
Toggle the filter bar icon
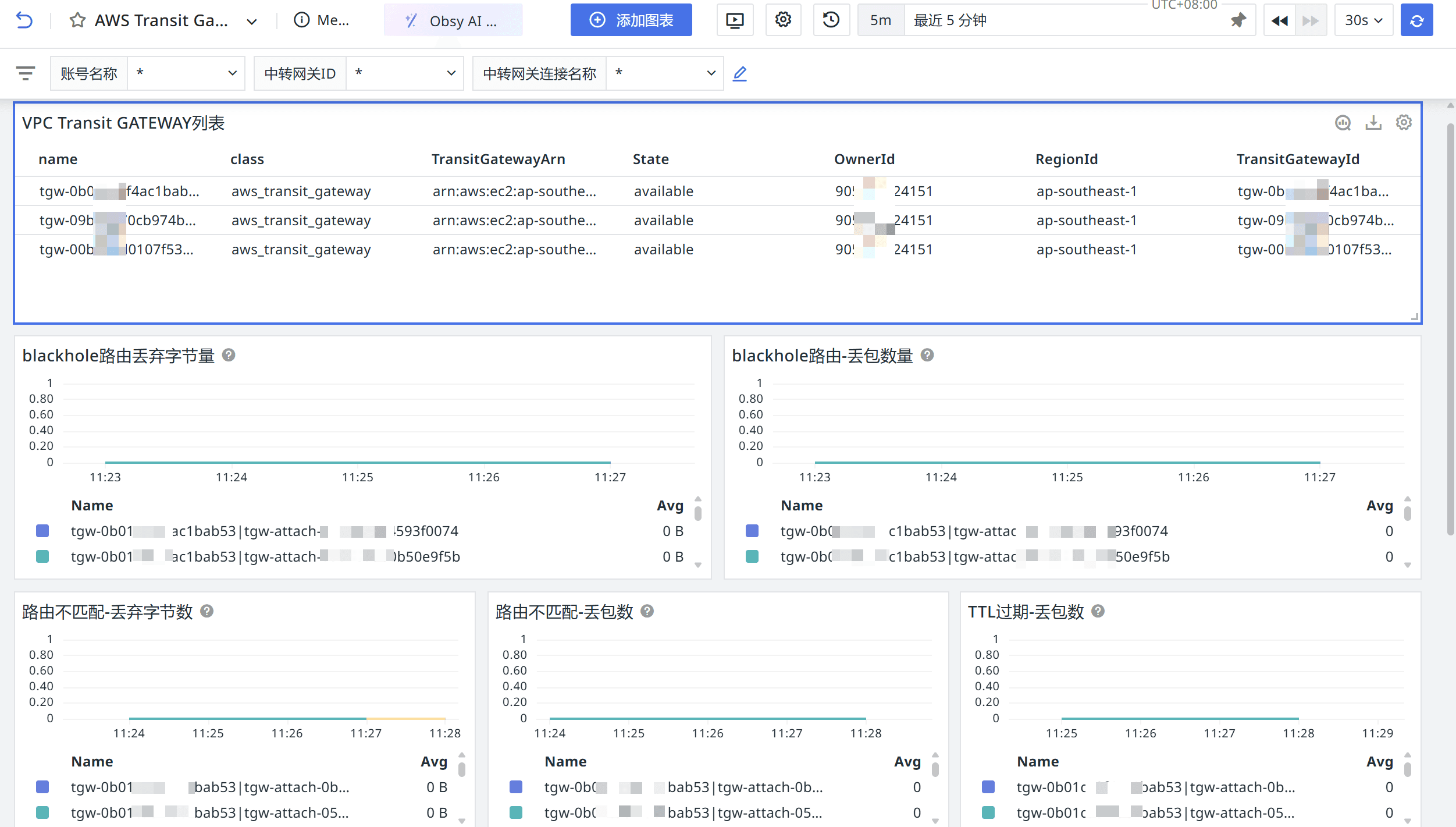(x=26, y=73)
